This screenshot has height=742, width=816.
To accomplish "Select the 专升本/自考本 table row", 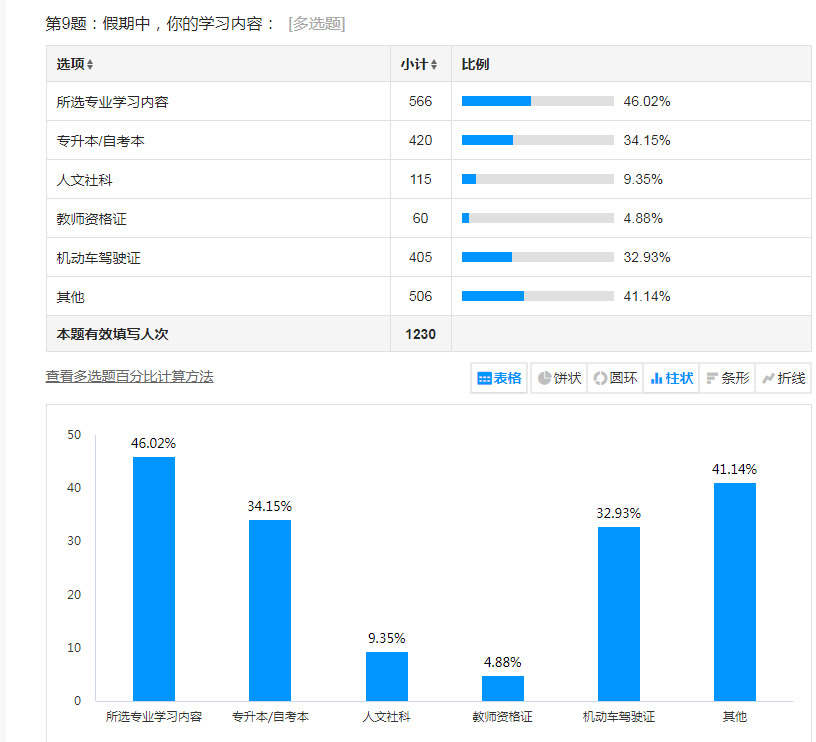I will [x=101, y=141].
